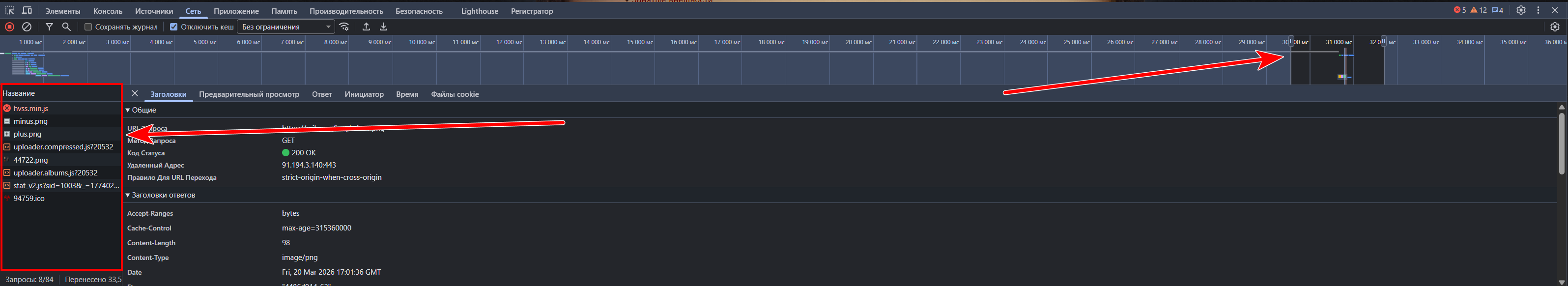Screen dimensions: 1568x286
Task: Click the 31 000 мс timeline marker
Action: coord(1339,42)
